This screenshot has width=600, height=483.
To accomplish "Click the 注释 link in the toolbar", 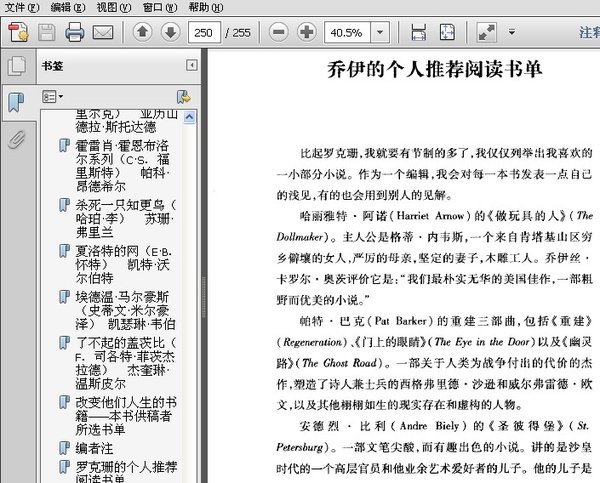I will (590, 33).
